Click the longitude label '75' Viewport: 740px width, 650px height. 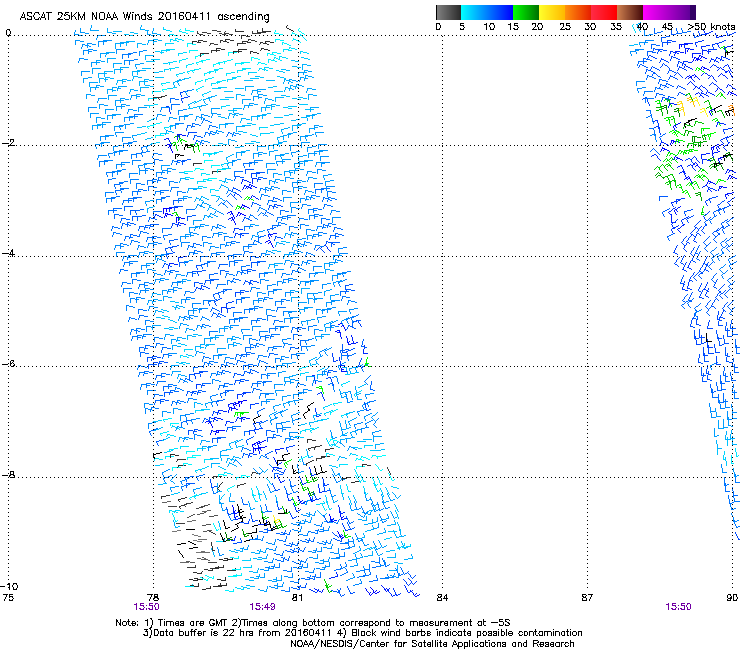8,598
